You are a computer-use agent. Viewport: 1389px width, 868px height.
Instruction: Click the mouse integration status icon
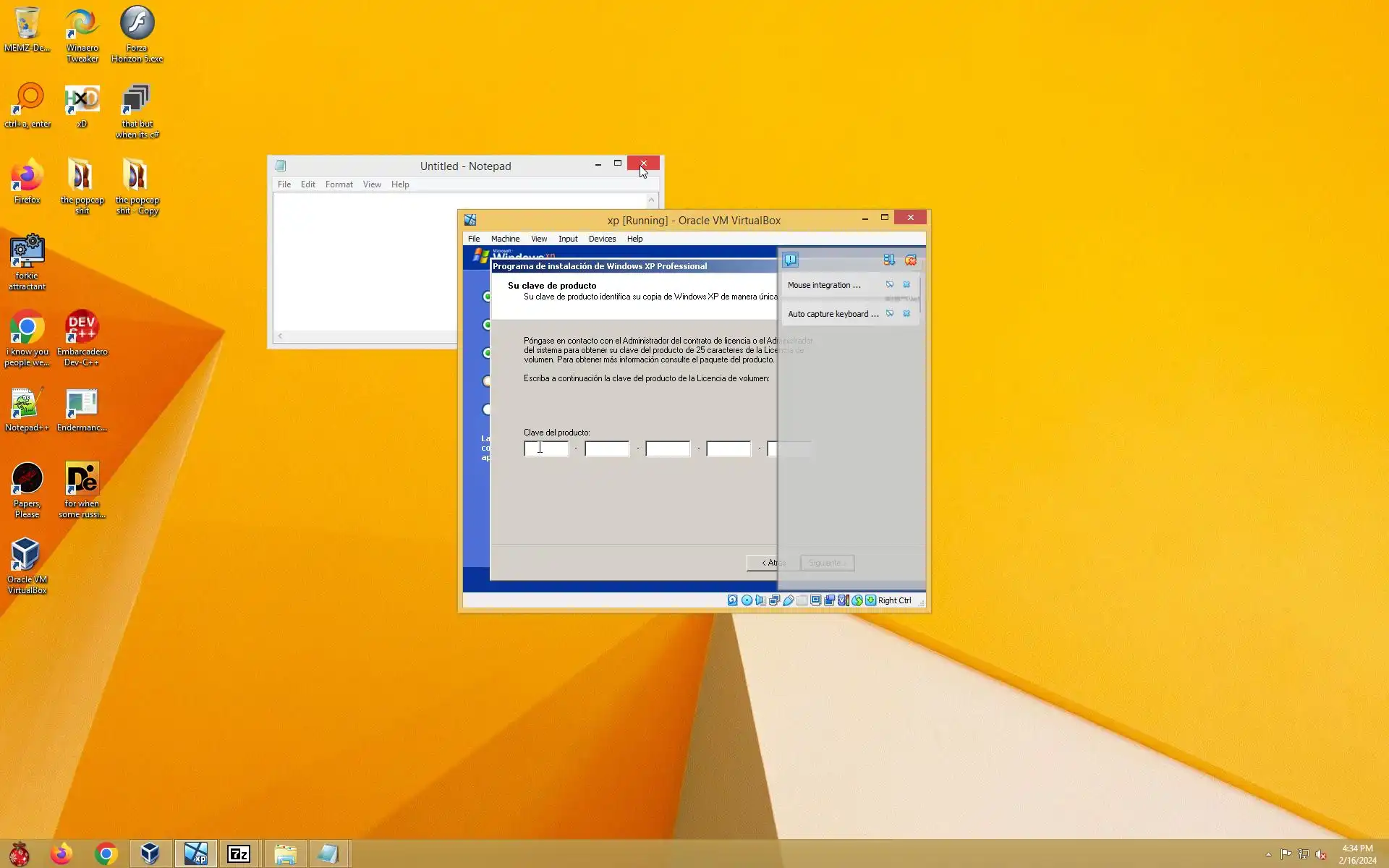(x=857, y=600)
